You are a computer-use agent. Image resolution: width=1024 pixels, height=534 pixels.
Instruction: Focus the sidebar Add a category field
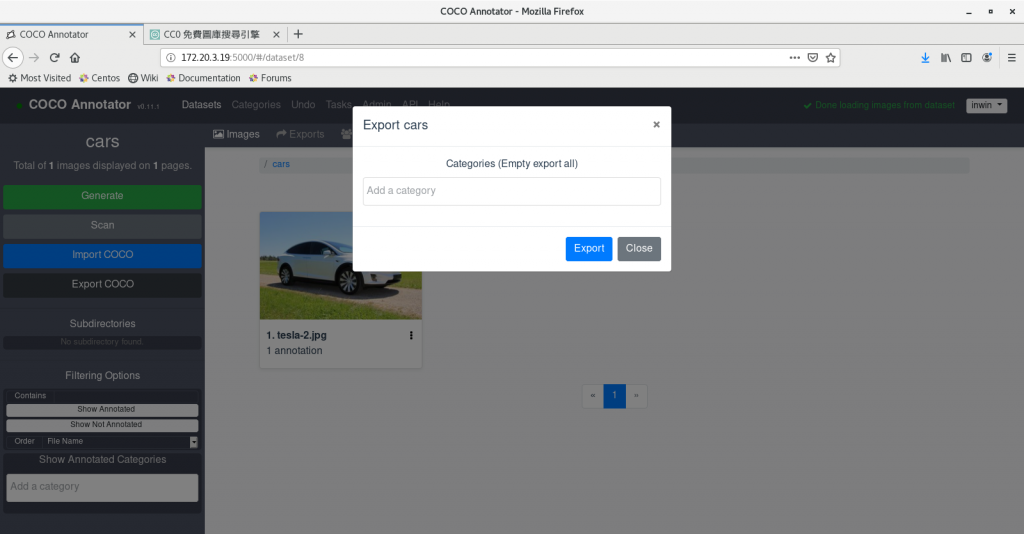point(103,488)
